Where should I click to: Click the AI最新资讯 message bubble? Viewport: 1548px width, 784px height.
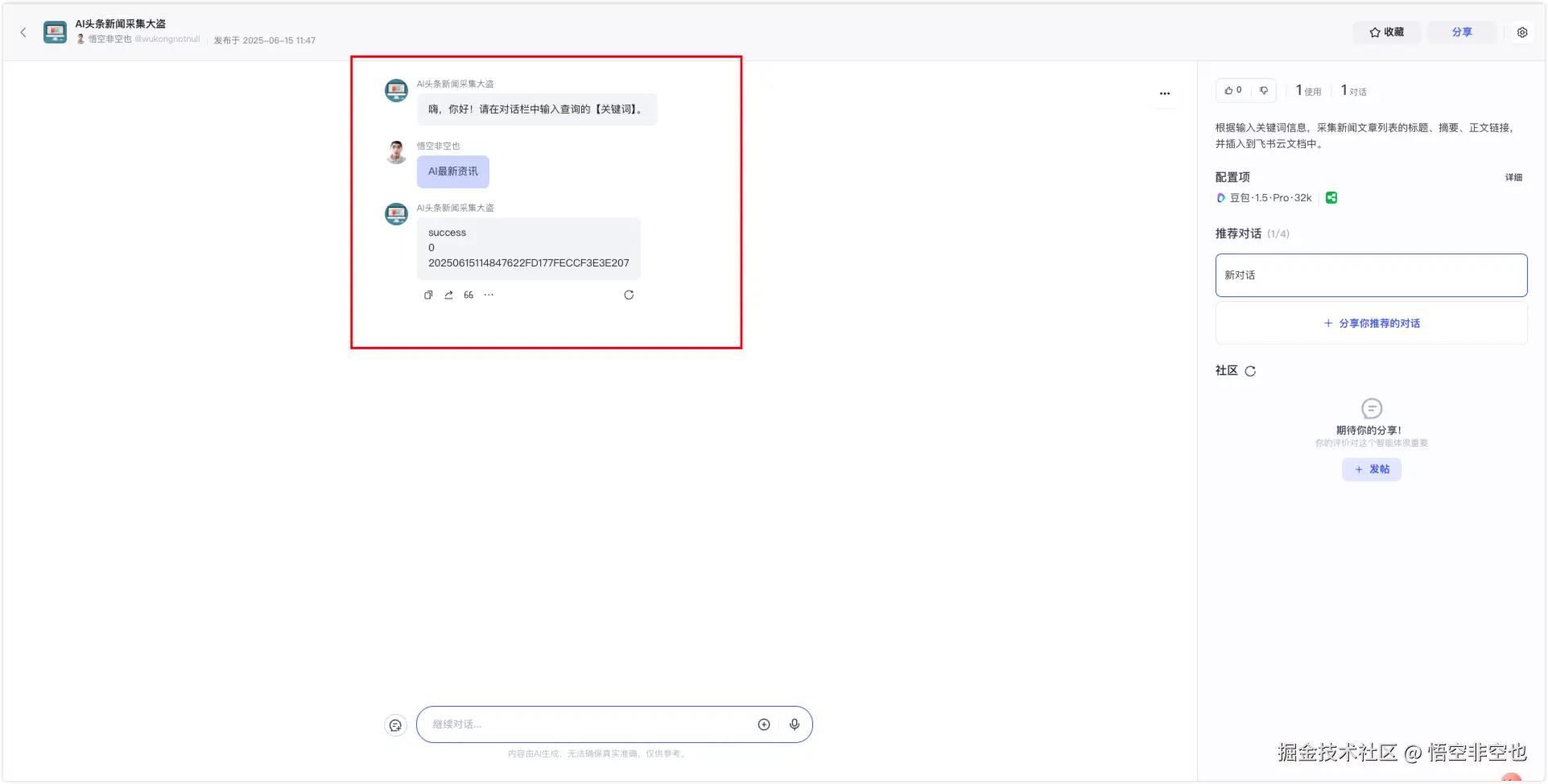[x=453, y=171]
